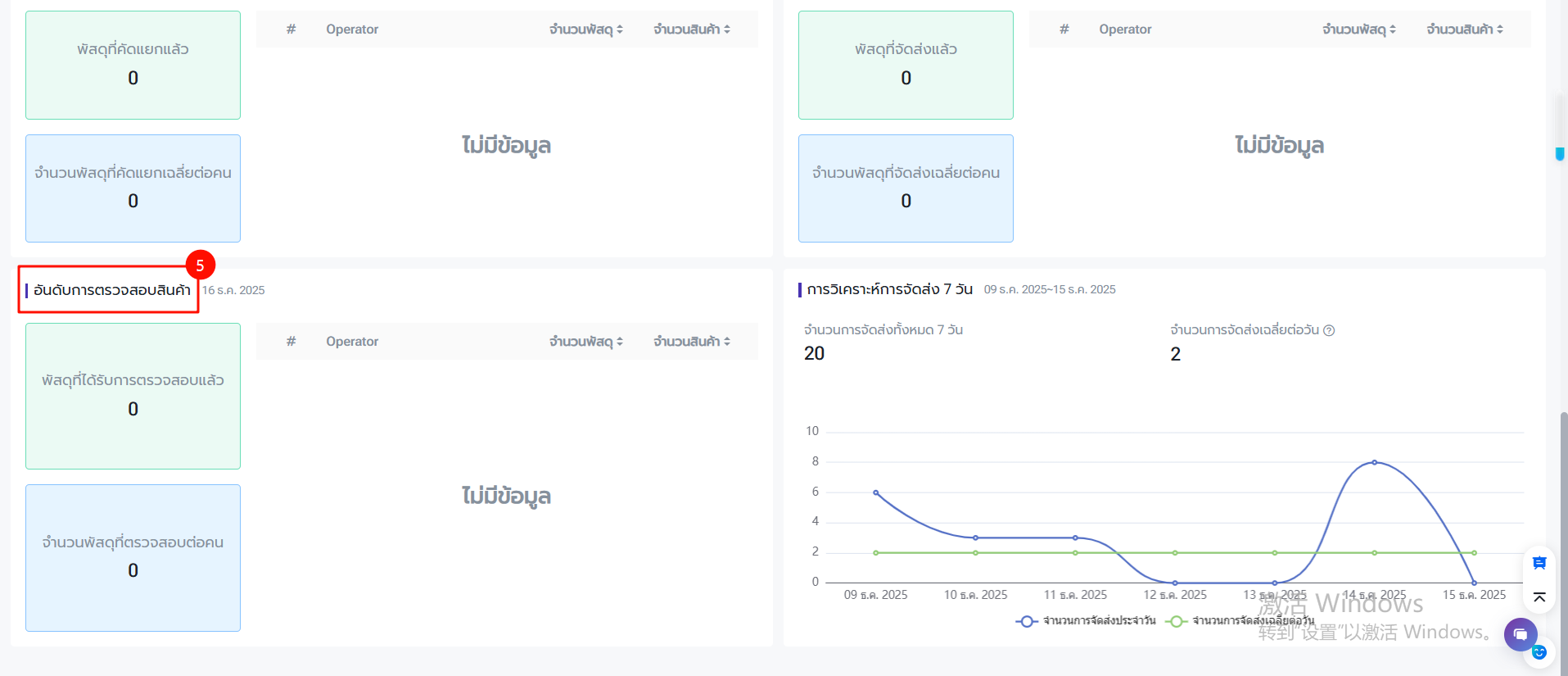Image resolution: width=1568 pixels, height=676 pixels.
Task: Sort shipped ranking by จำนวนพัสดุ column
Action: click(1359, 29)
